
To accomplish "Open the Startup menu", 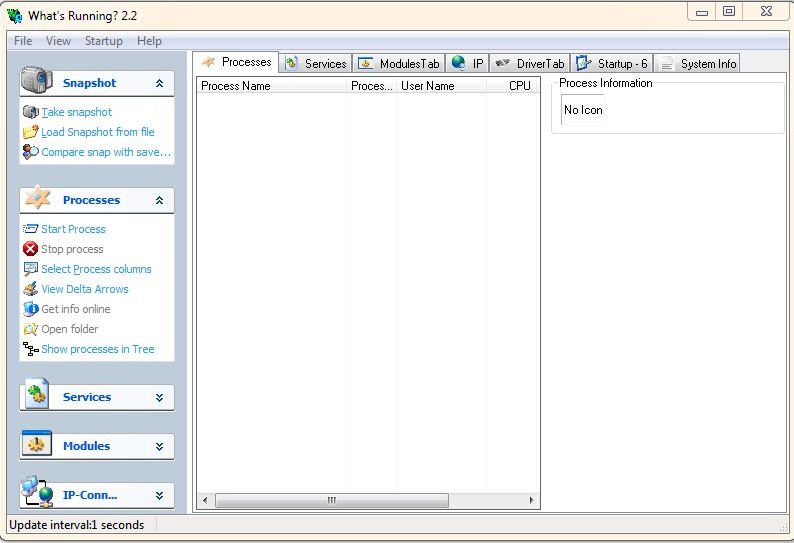I will point(104,41).
